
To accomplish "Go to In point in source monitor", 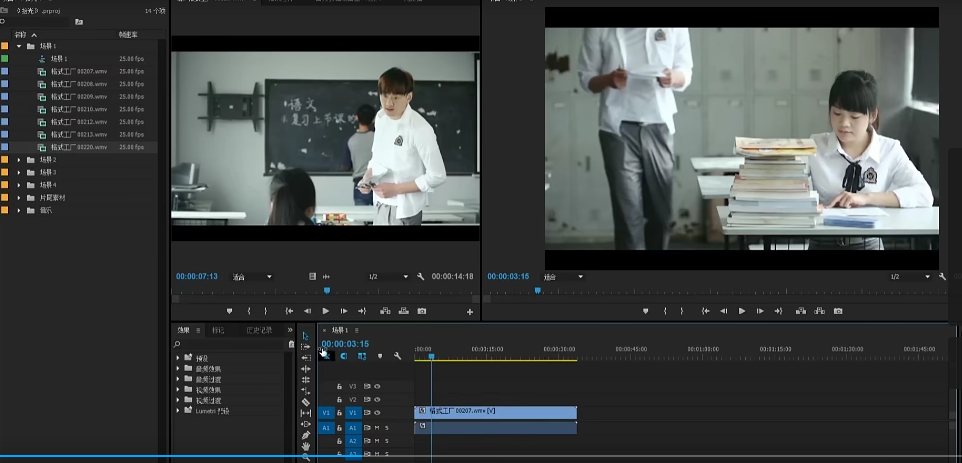I will coord(290,311).
